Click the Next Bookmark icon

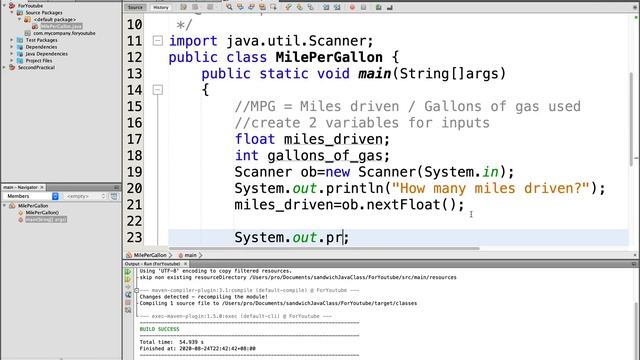point(299,7)
